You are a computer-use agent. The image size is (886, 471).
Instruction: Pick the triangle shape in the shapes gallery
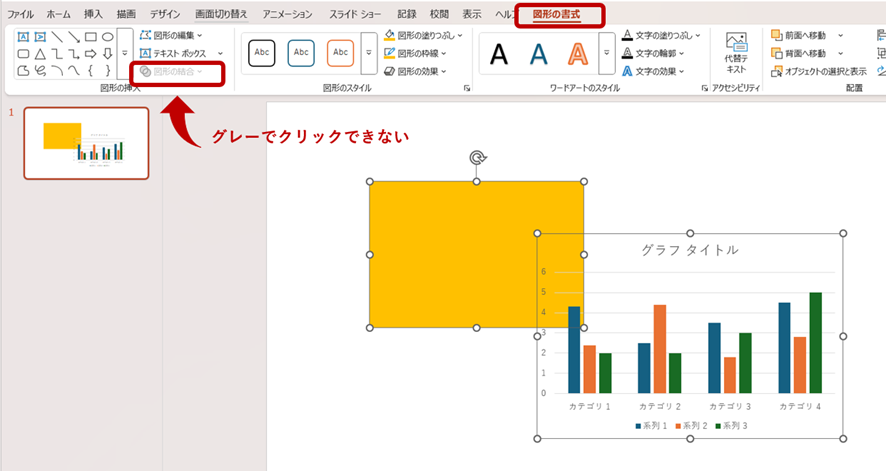pyautogui.click(x=40, y=54)
